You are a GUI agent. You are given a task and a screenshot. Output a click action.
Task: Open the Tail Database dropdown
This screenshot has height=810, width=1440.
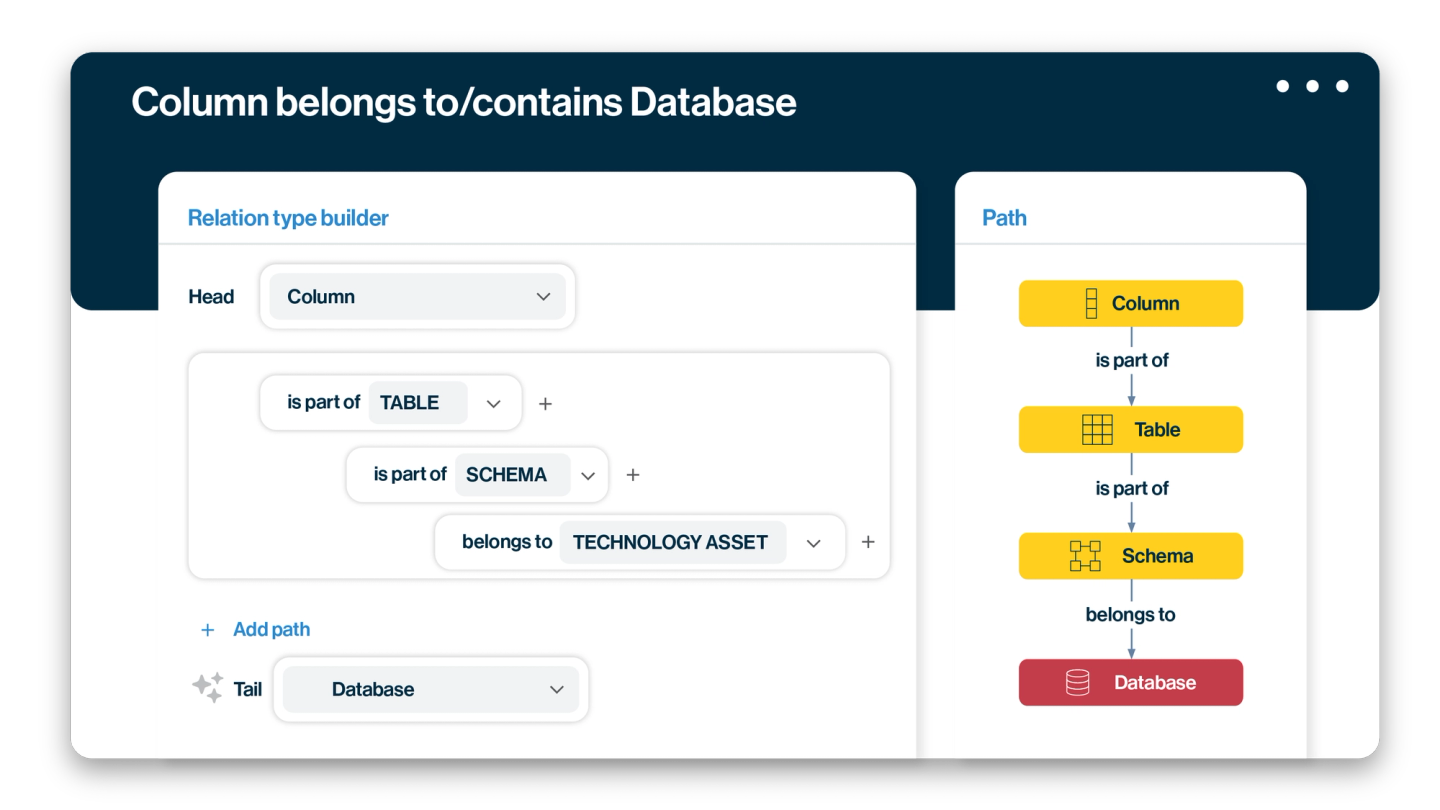(557, 689)
